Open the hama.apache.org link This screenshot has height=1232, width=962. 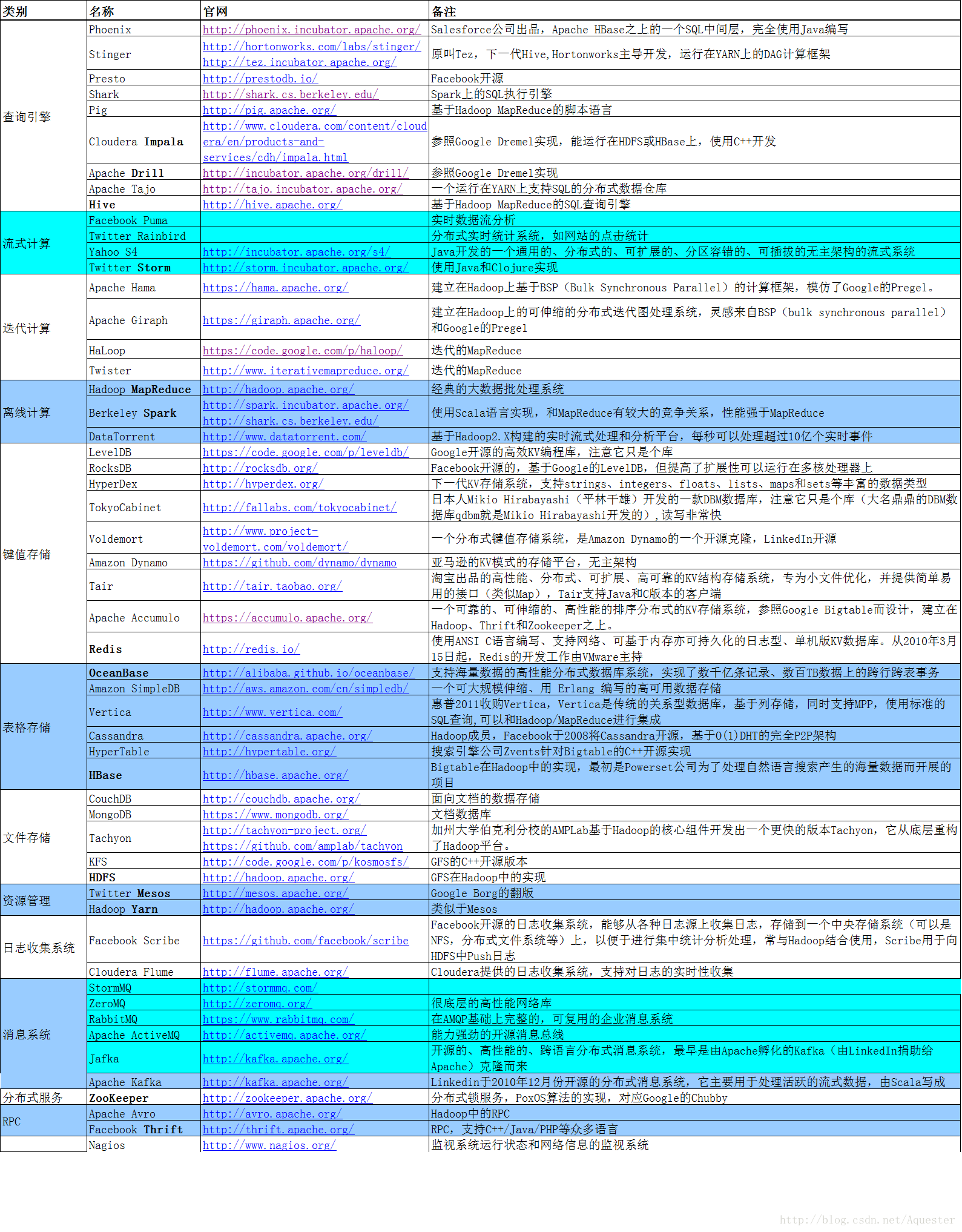coord(275,288)
